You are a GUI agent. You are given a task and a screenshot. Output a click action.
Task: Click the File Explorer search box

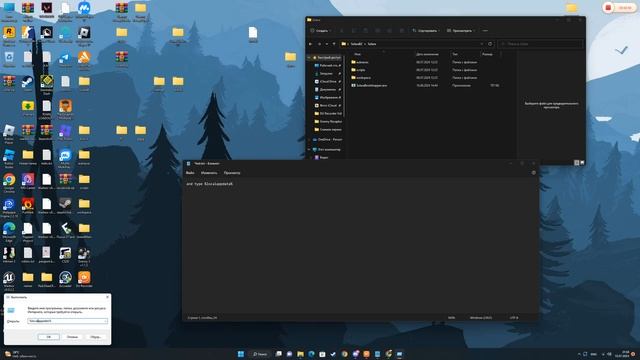pos(540,44)
